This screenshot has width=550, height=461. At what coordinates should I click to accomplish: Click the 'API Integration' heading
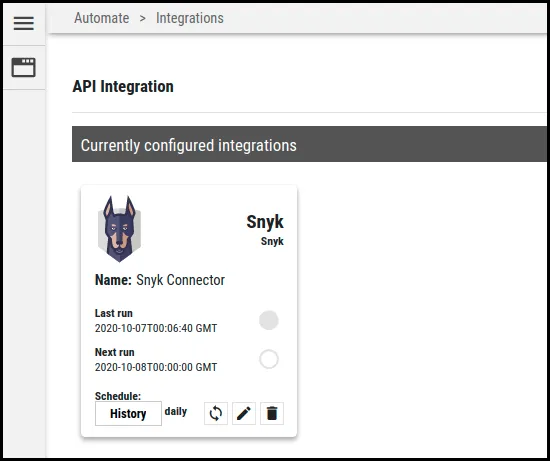[x=123, y=86]
